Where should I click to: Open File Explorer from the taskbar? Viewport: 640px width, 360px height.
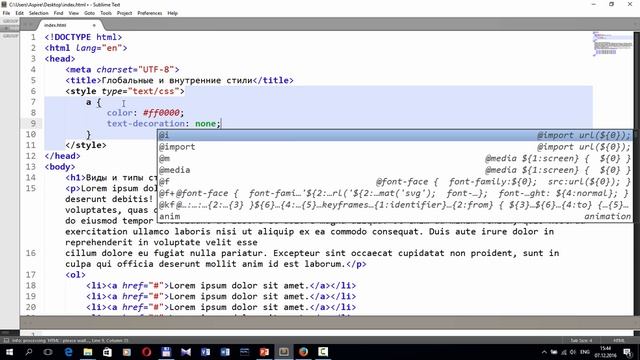pyautogui.click(x=88, y=352)
